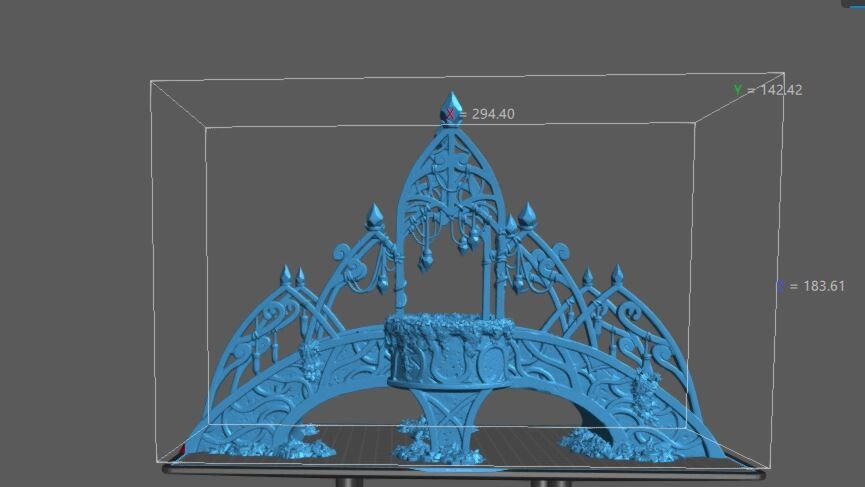Click the top-right corner of the bounding box
Screen dimensions: 865x487
point(783,73)
